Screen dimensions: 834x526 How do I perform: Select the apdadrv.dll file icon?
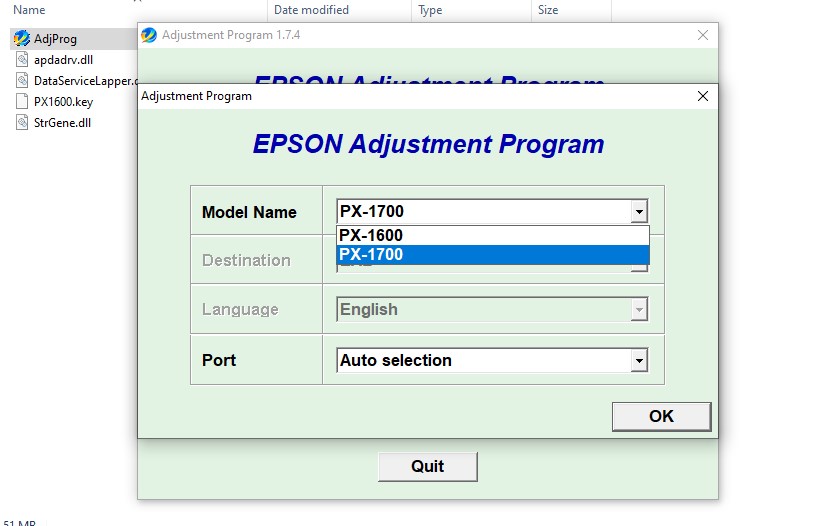pyautogui.click(x=22, y=60)
